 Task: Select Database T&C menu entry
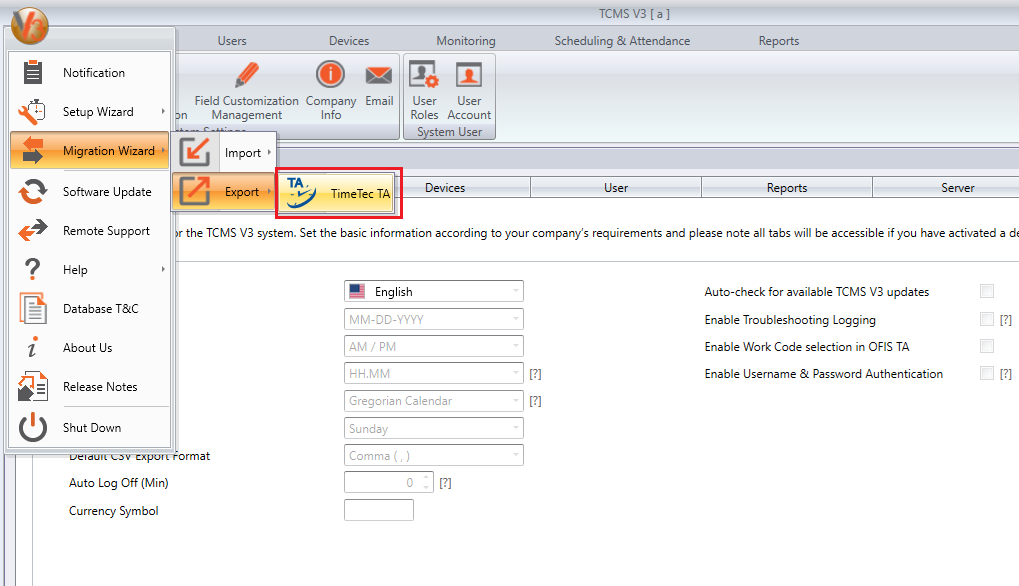[x=90, y=308]
